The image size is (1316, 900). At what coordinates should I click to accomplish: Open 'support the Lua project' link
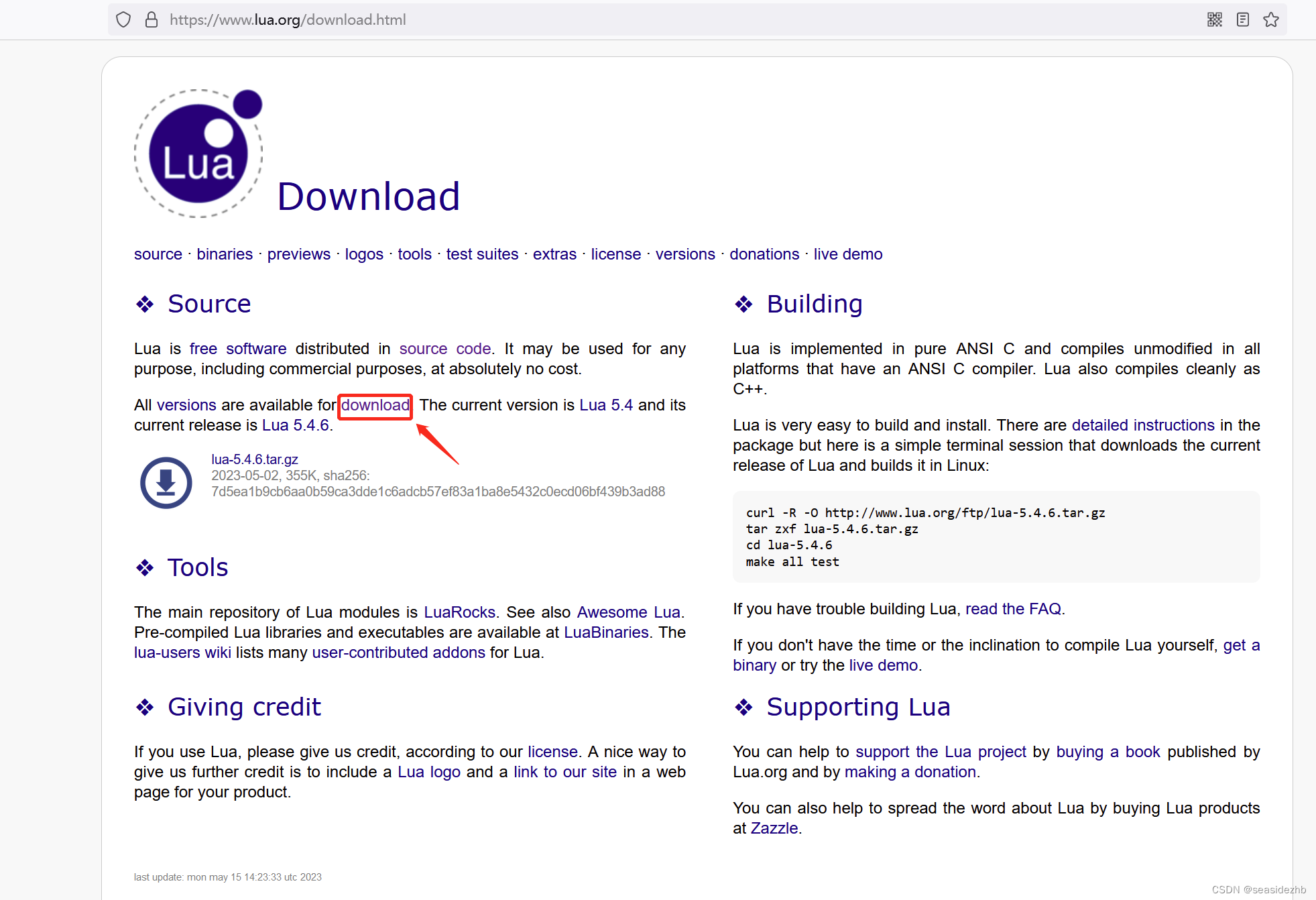click(941, 752)
